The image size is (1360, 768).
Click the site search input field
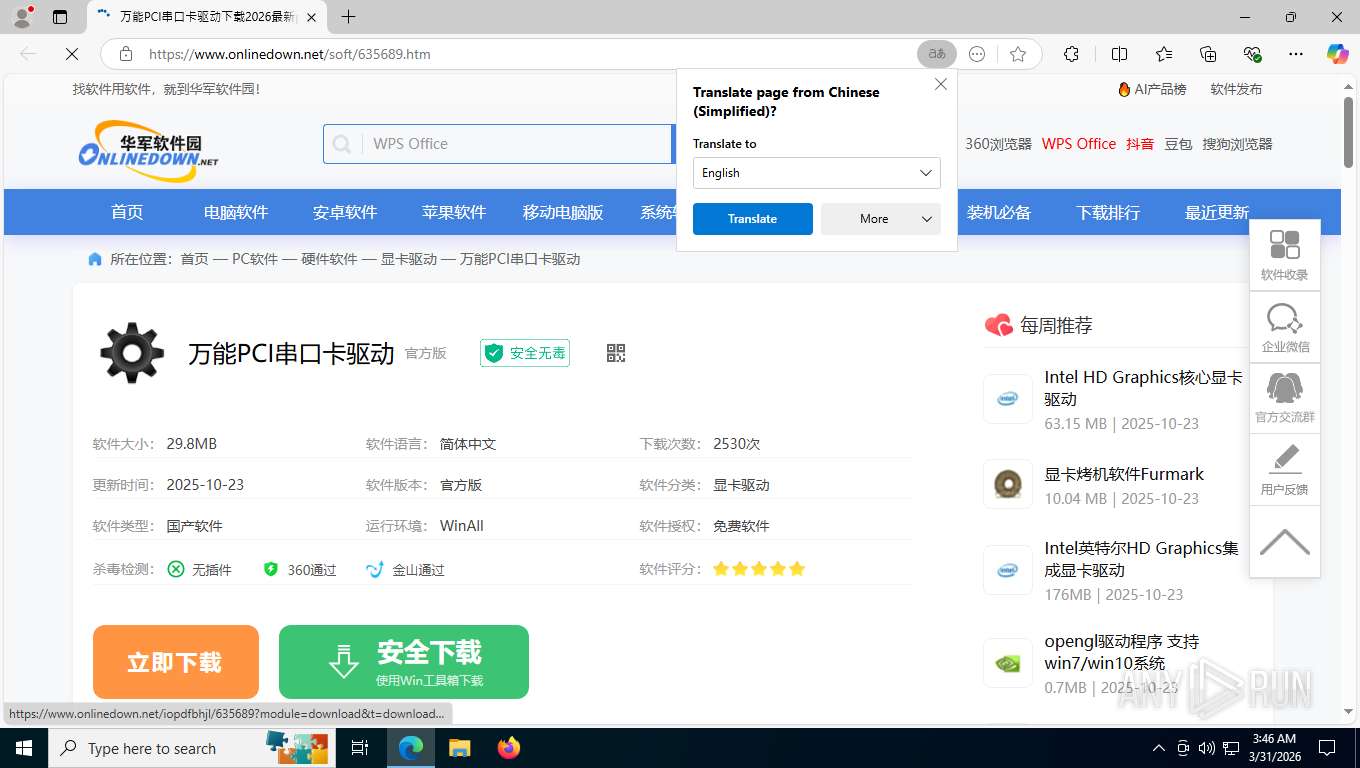click(514, 144)
